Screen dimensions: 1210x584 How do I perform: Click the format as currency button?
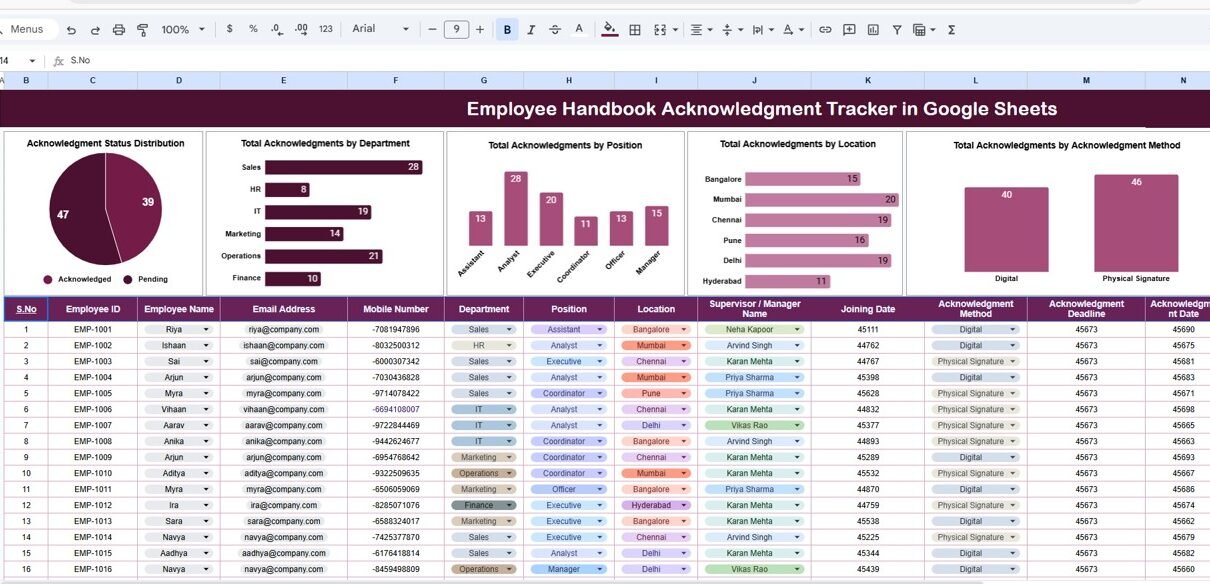230,29
